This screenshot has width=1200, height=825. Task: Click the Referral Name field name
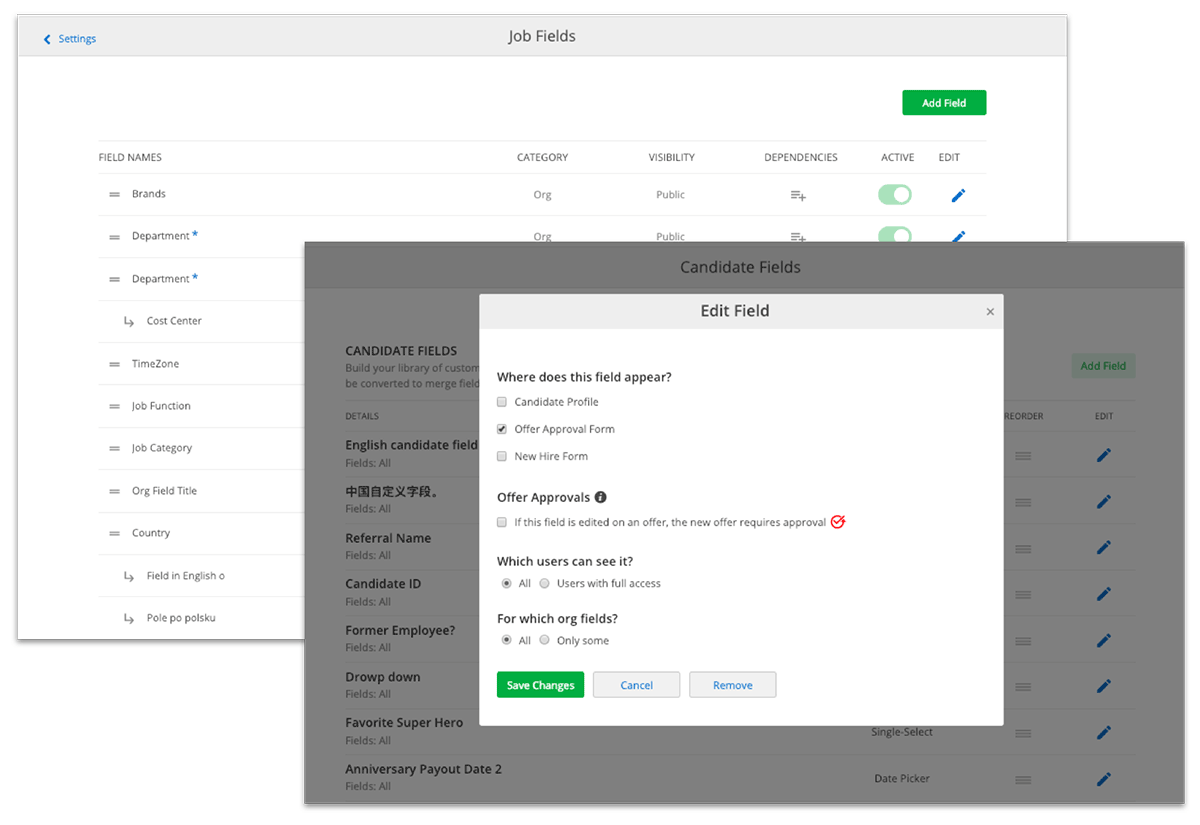(x=388, y=538)
